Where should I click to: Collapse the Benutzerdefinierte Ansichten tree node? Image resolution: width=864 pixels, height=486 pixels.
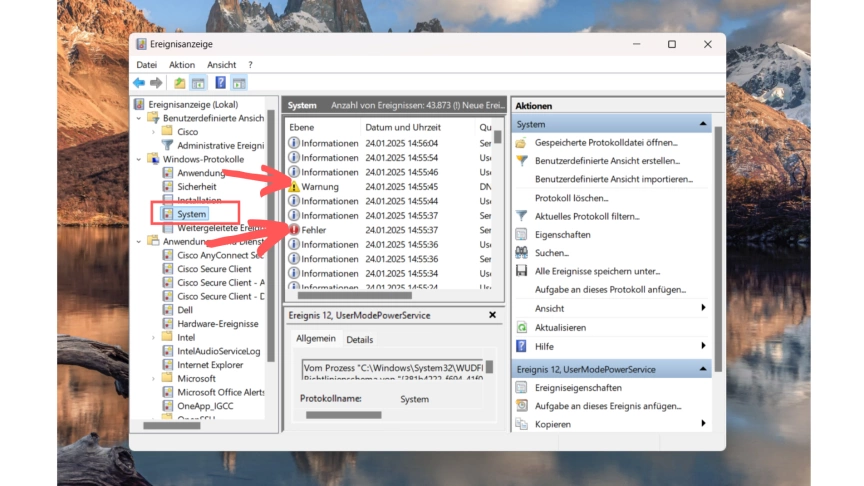pyautogui.click(x=139, y=118)
